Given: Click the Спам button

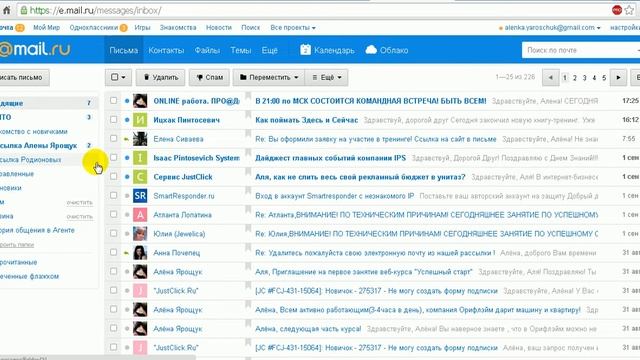Looking at the screenshot, I should [x=209, y=77].
